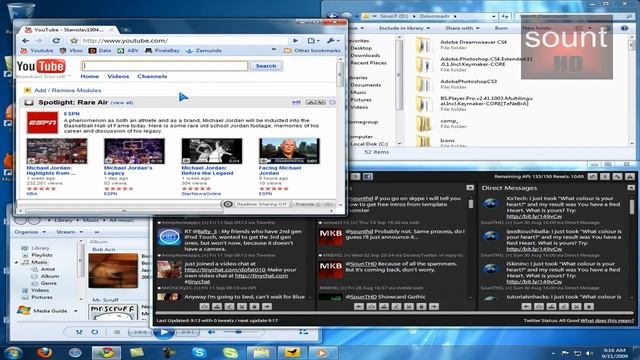Click the YouTube logo

41,66
